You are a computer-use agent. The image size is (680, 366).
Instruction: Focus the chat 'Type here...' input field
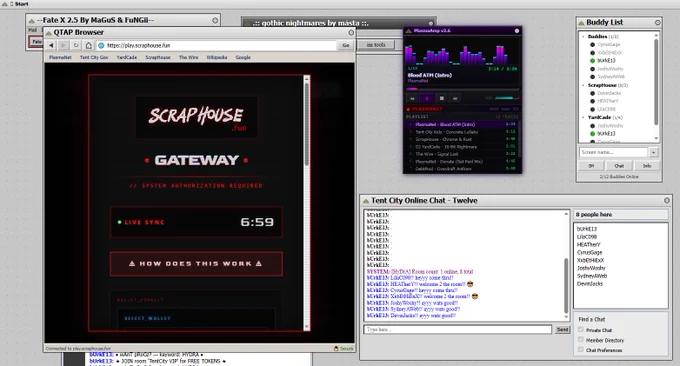pyautogui.click(x=458, y=330)
